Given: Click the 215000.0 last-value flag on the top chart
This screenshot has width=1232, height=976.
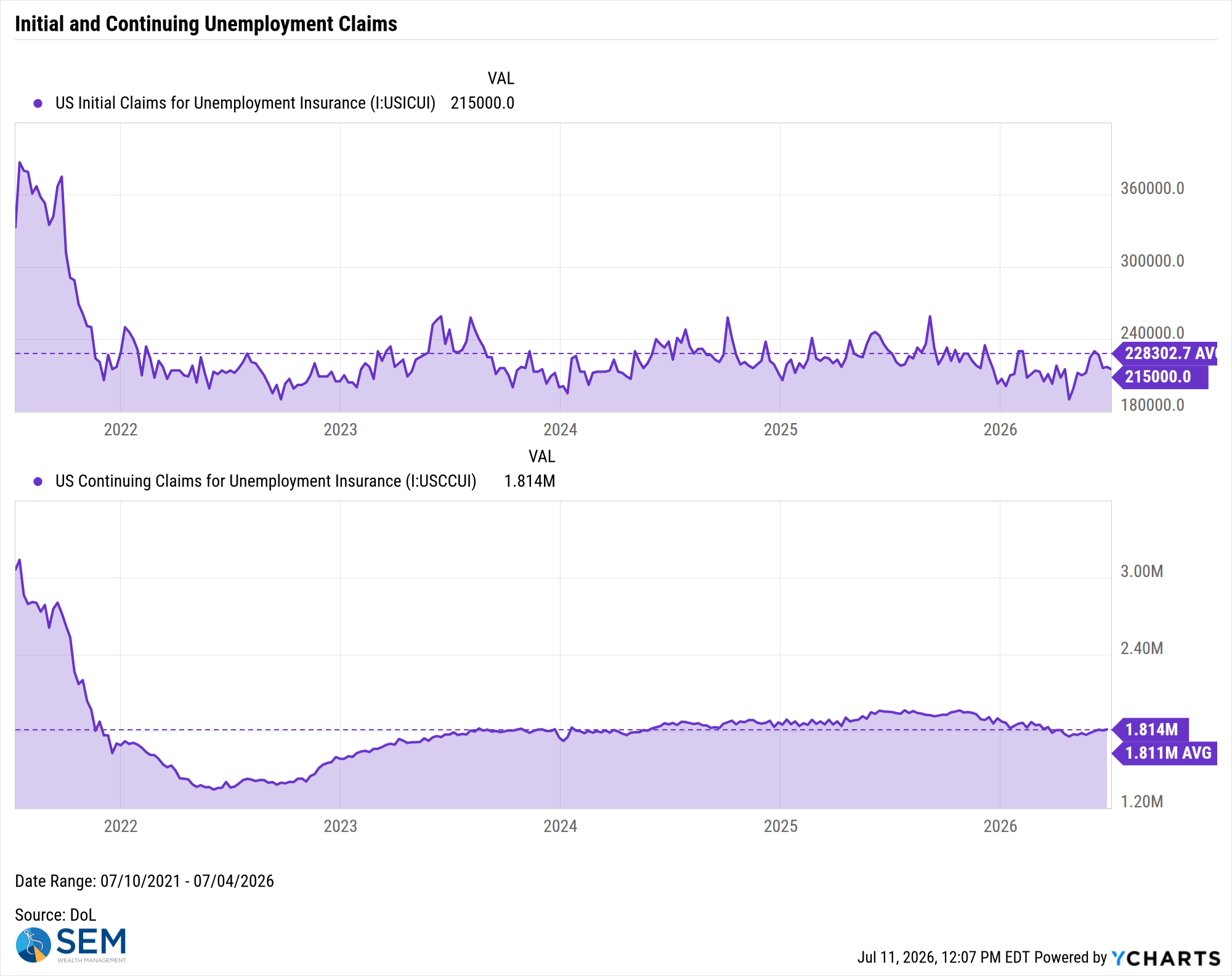Looking at the screenshot, I should [1160, 377].
